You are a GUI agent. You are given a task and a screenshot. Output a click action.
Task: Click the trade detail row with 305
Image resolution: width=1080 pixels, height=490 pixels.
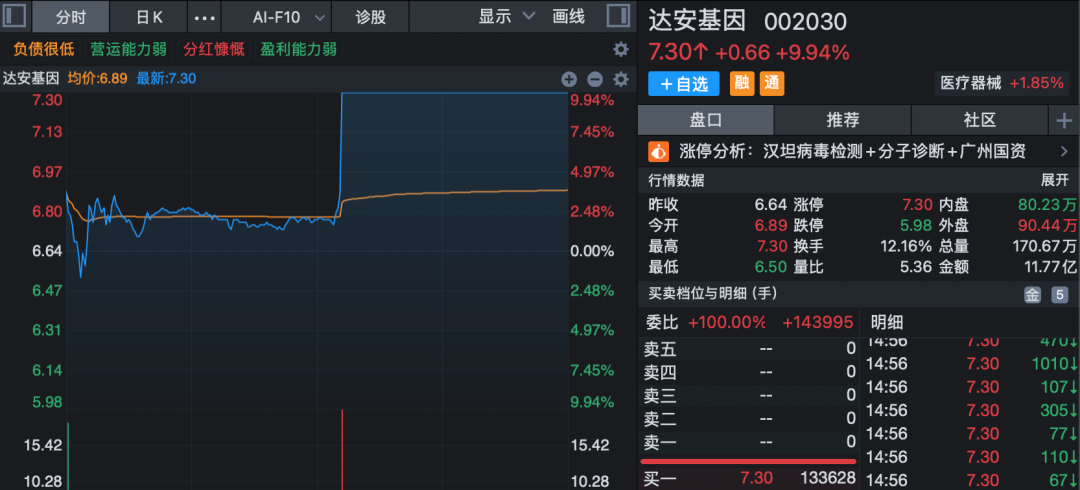(x=971, y=411)
